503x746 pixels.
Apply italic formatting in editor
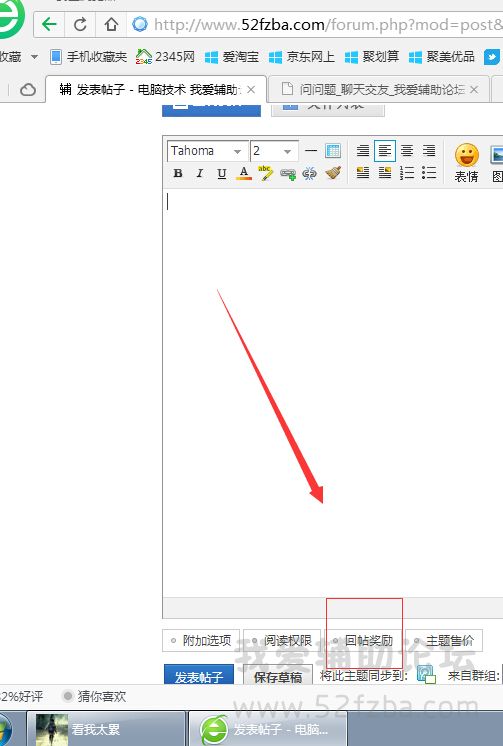(200, 174)
